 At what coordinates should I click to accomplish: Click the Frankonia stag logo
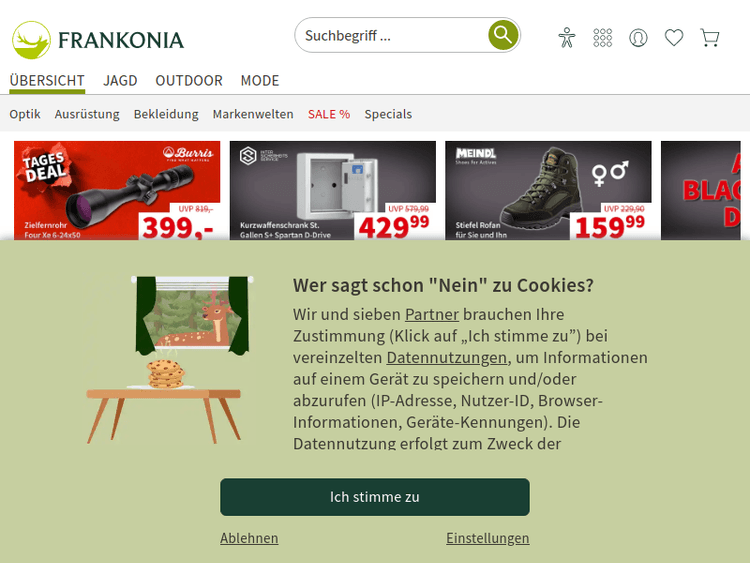pyautogui.click(x=31, y=40)
